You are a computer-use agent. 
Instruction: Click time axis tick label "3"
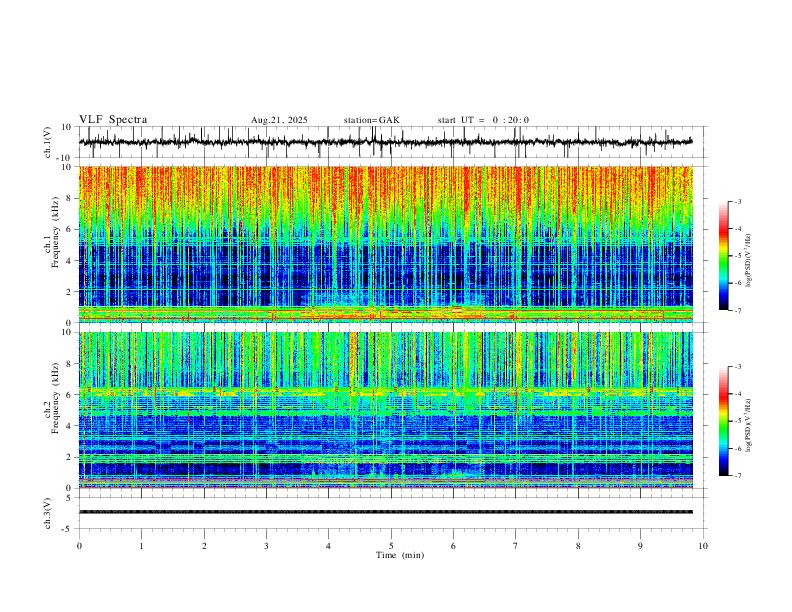pos(266,546)
